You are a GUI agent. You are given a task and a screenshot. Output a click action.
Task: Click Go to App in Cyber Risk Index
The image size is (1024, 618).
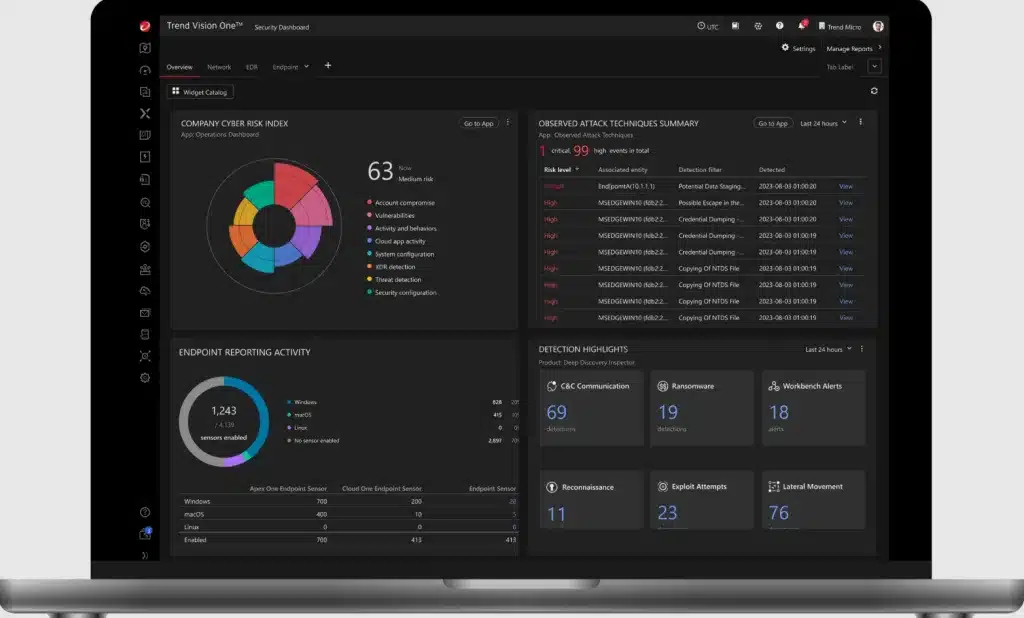click(x=479, y=123)
